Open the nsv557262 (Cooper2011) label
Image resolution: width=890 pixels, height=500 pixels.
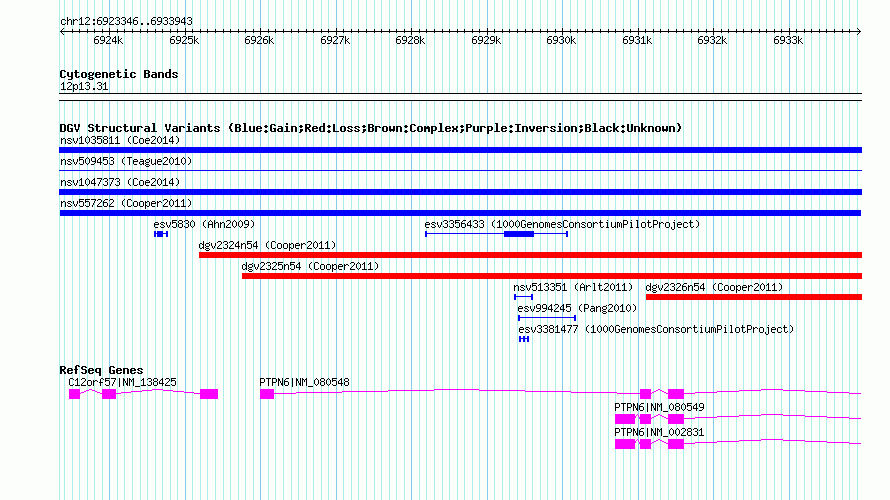tap(126, 203)
